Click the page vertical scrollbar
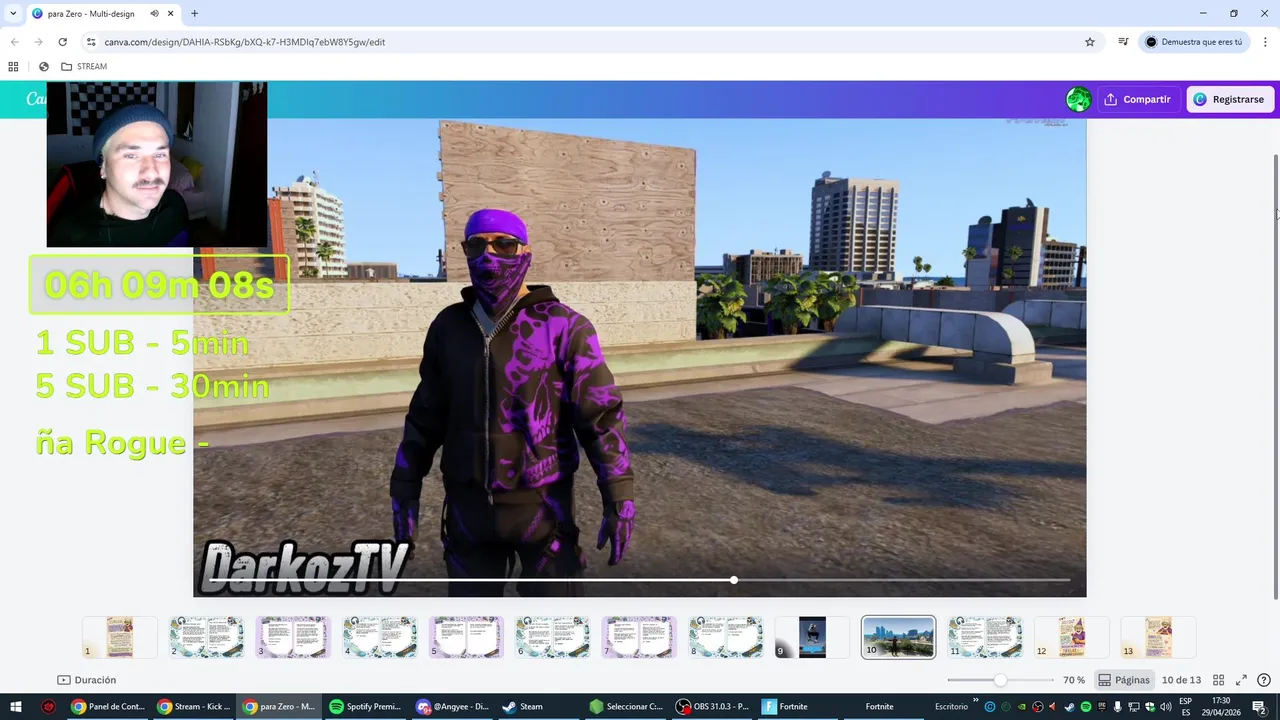The height and width of the screenshot is (720, 1280). (1275, 375)
